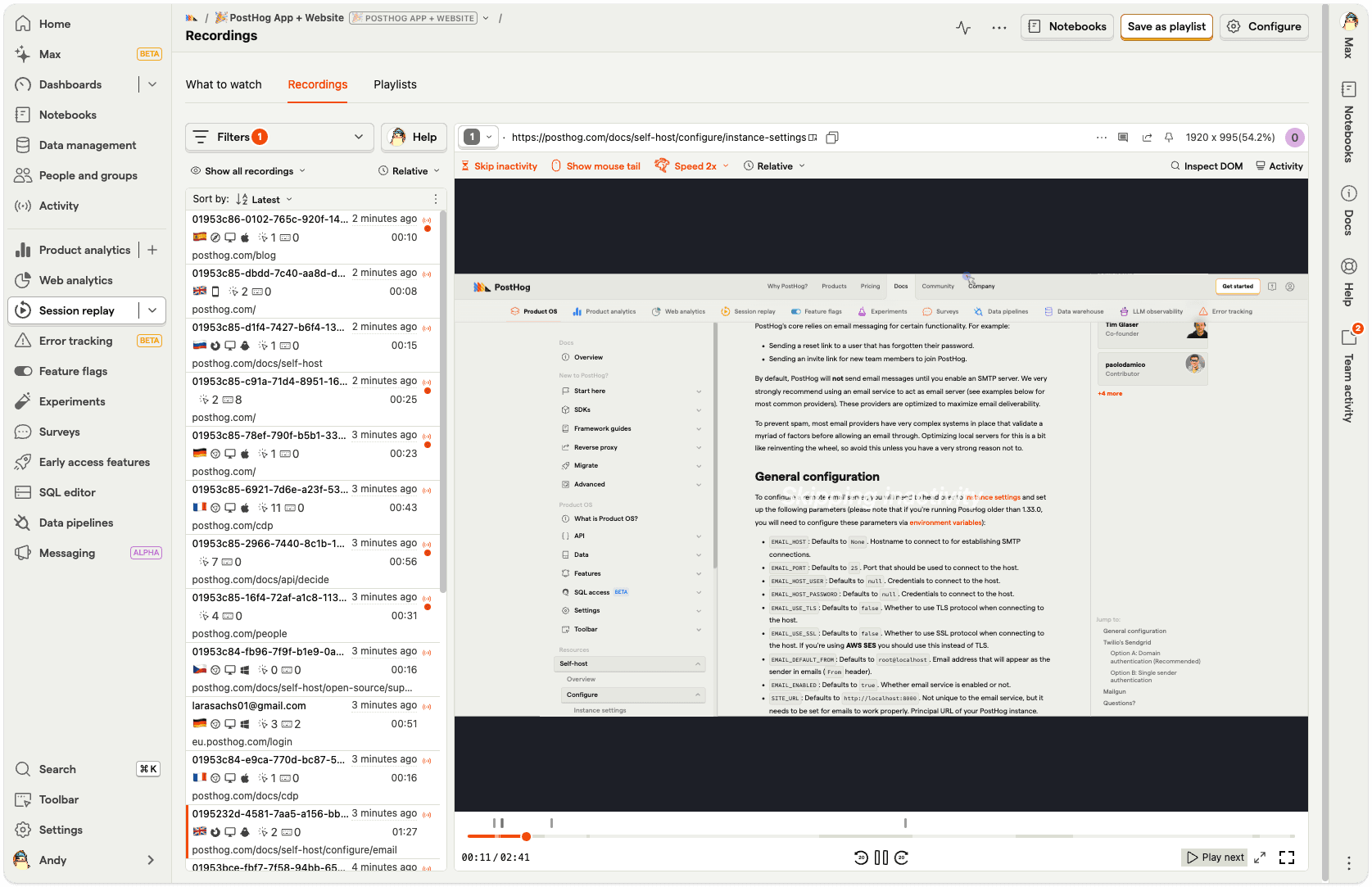Pause the recording playback

pos(881,858)
